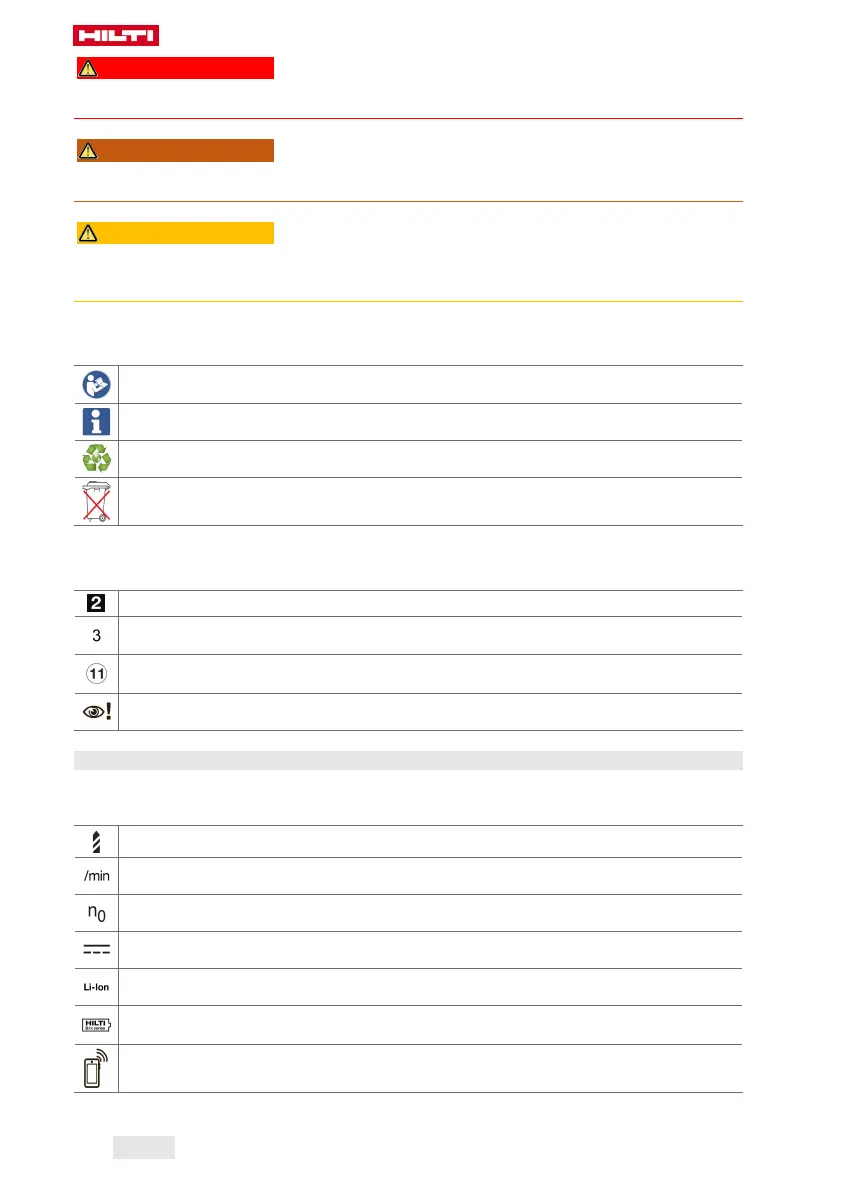Click the green recycling symbol

(x=96, y=459)
